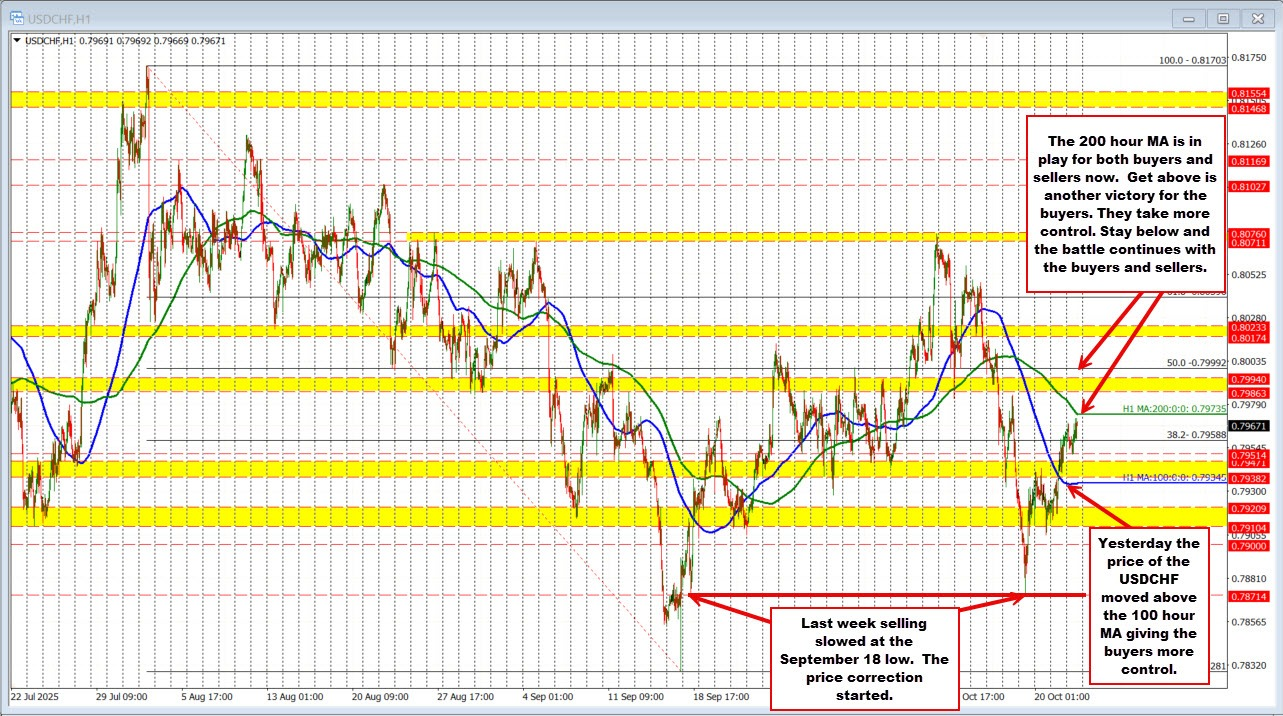Expand the black triangle beside USDCHF,H1 label
Screen dimensions: 1283x716
pyautogui.click(x=17, y=40)
